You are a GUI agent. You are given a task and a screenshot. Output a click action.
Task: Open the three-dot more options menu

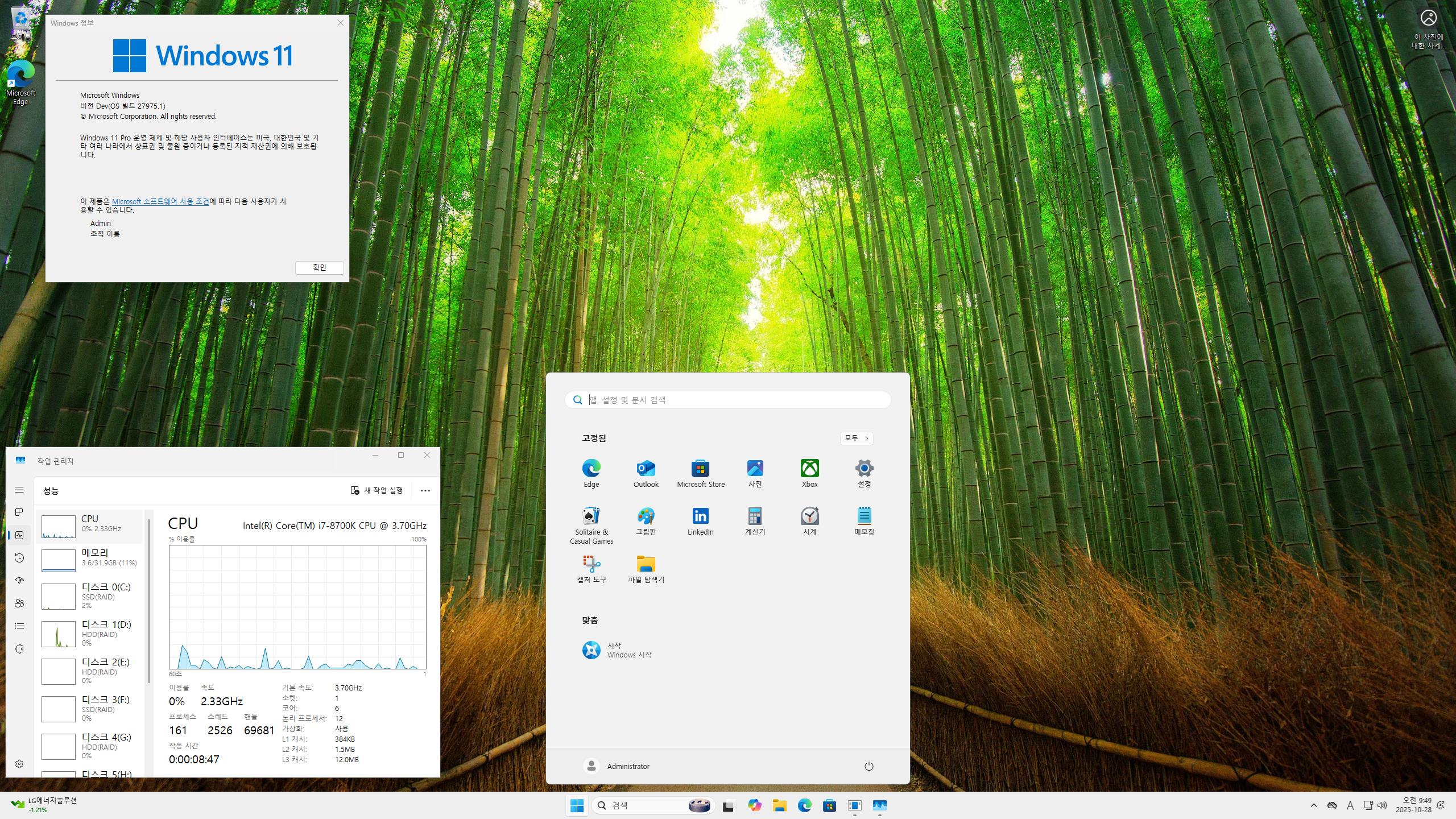[425, 490]
